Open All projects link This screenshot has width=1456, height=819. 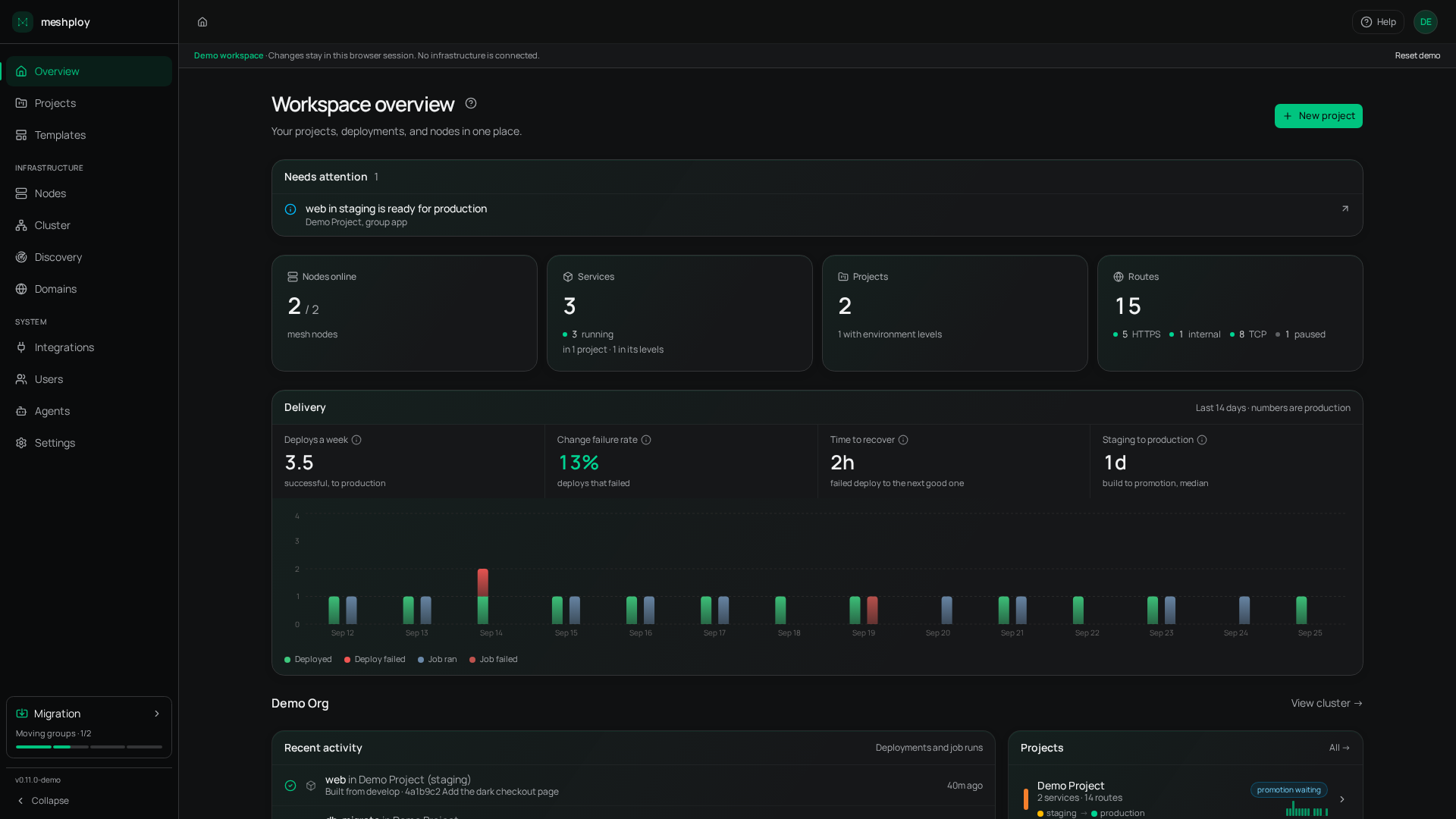[x=1339, y=748]
